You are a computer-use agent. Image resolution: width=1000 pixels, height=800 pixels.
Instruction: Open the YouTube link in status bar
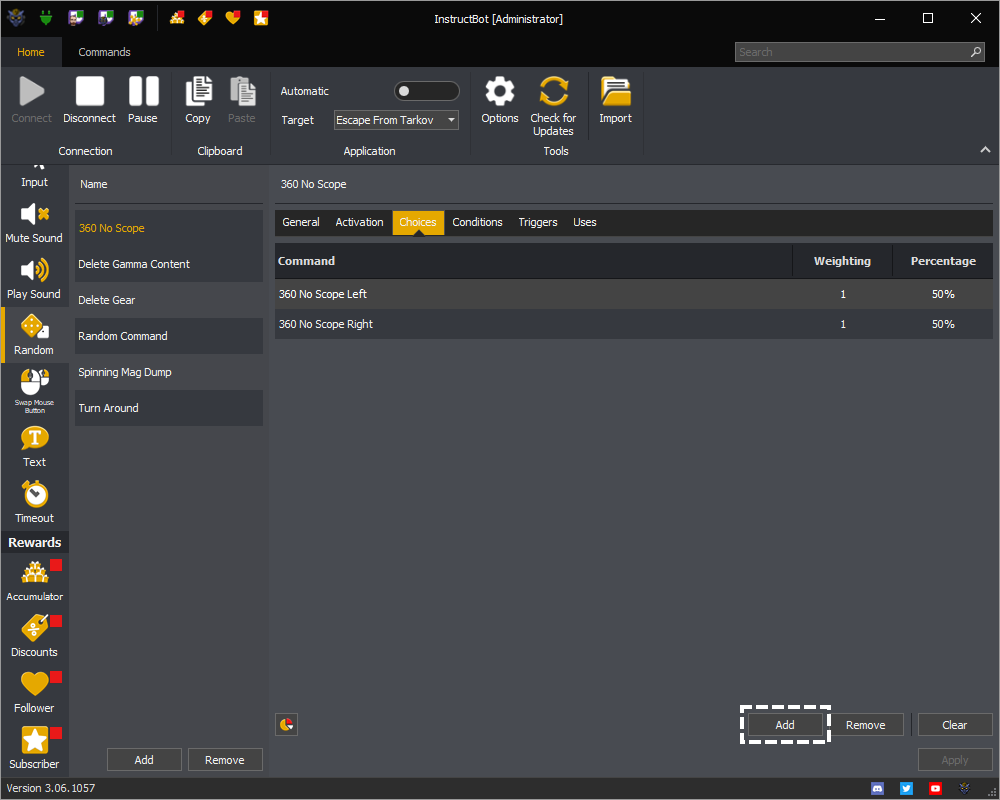935,789
